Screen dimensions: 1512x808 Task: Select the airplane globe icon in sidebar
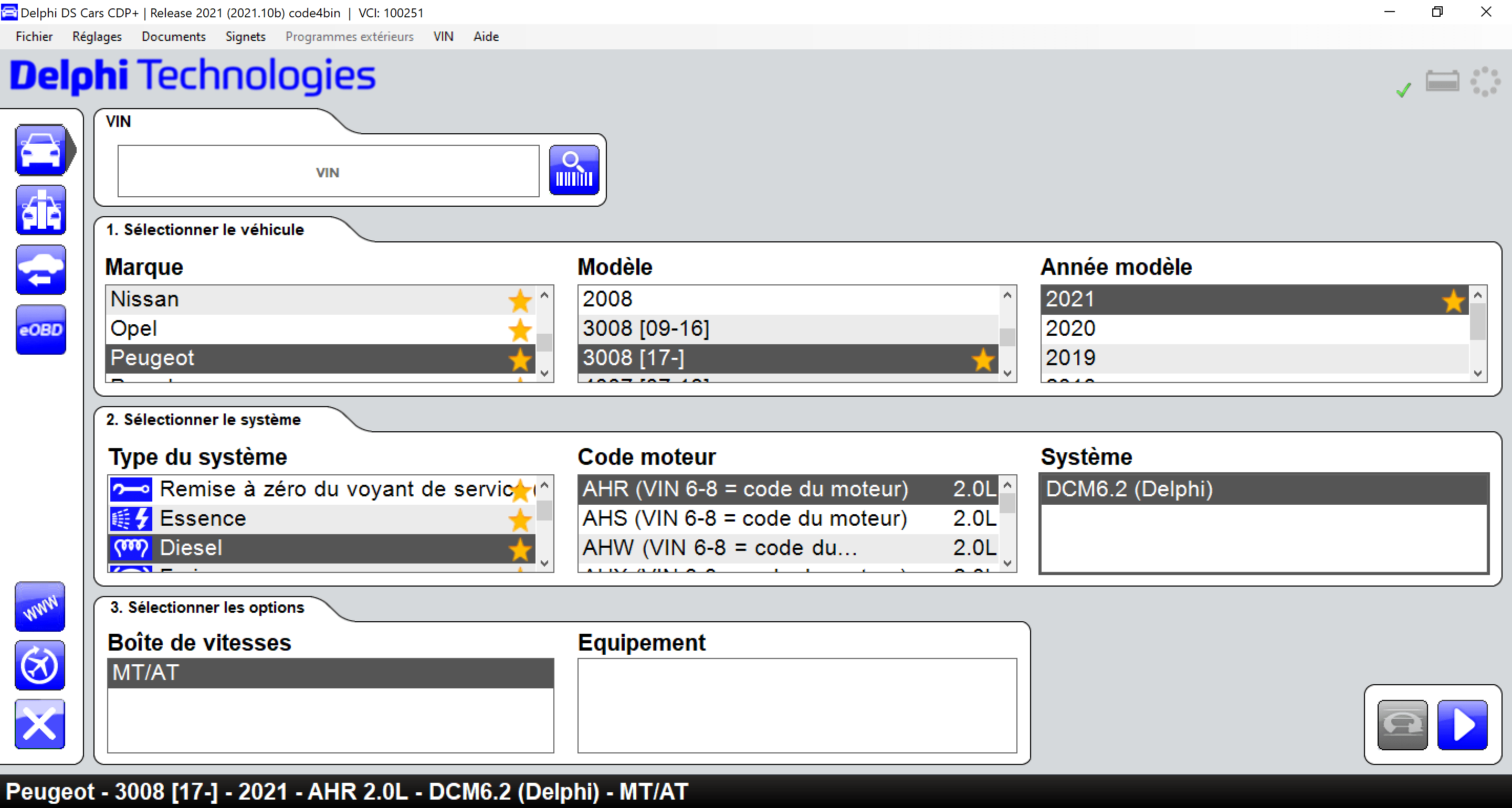coord(39,665)
